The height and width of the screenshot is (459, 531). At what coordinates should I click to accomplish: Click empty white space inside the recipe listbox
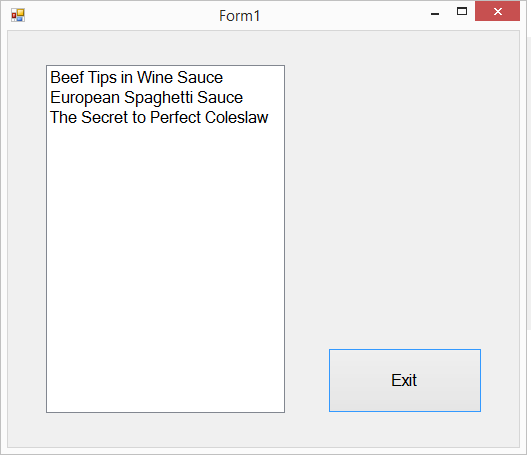tap(165, 268)
